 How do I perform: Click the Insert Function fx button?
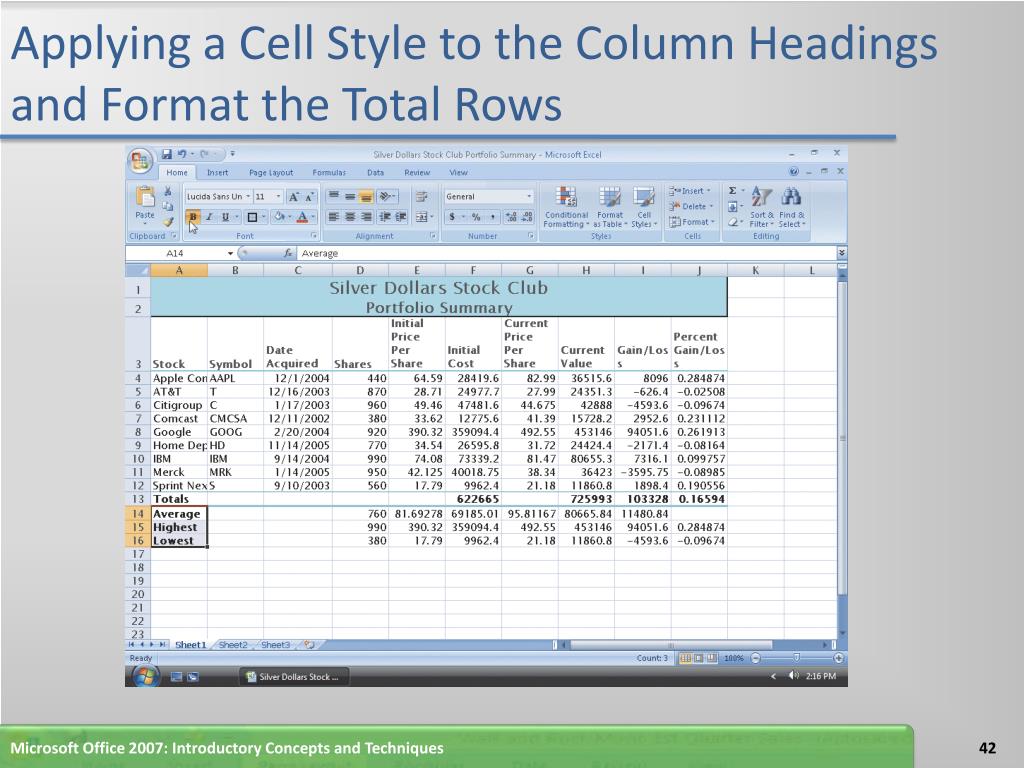click(288, 253)
